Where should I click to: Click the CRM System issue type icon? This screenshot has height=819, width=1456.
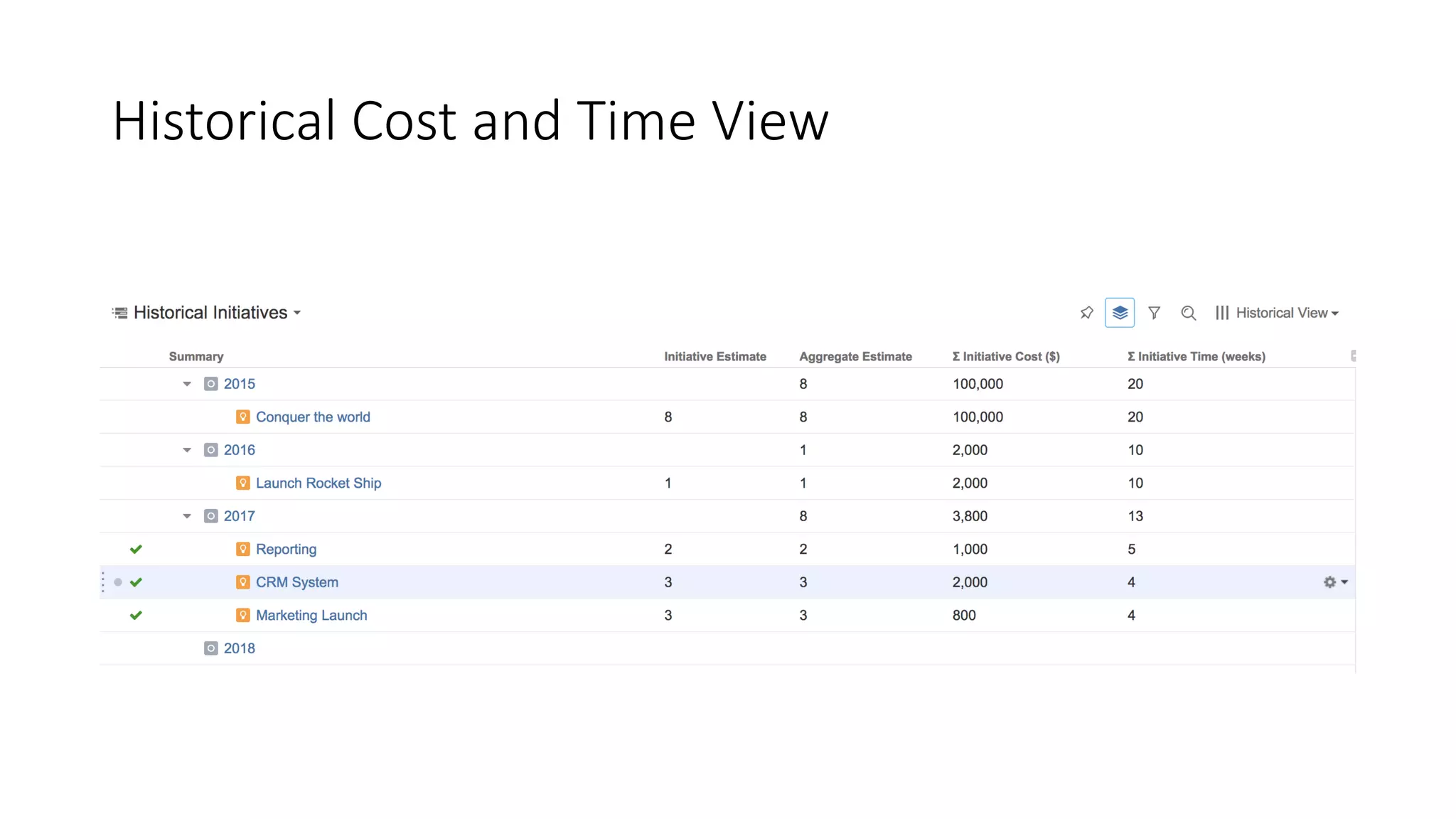pos(243,582)
